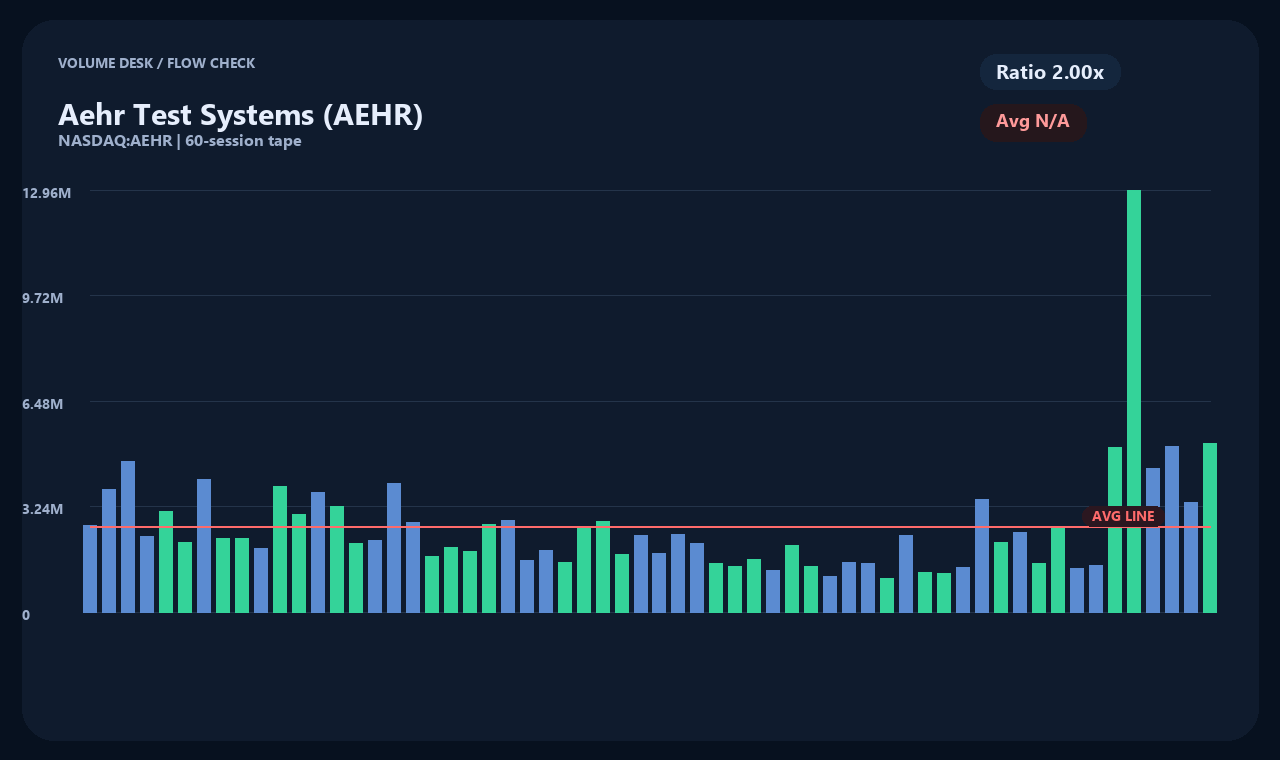Click the tallest green volume spike bar

pos(1134,401)
